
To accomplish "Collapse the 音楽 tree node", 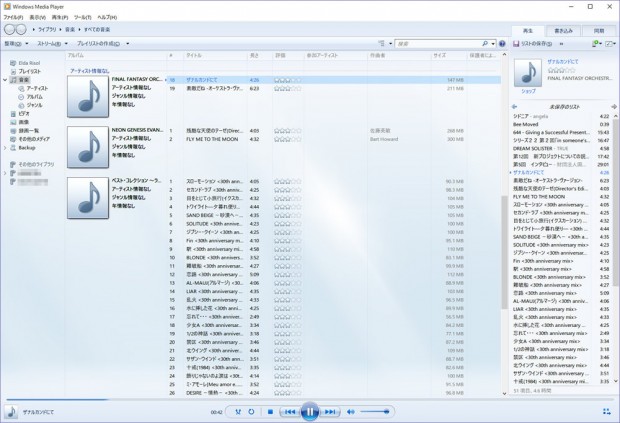I will click(x=5, y=80).
